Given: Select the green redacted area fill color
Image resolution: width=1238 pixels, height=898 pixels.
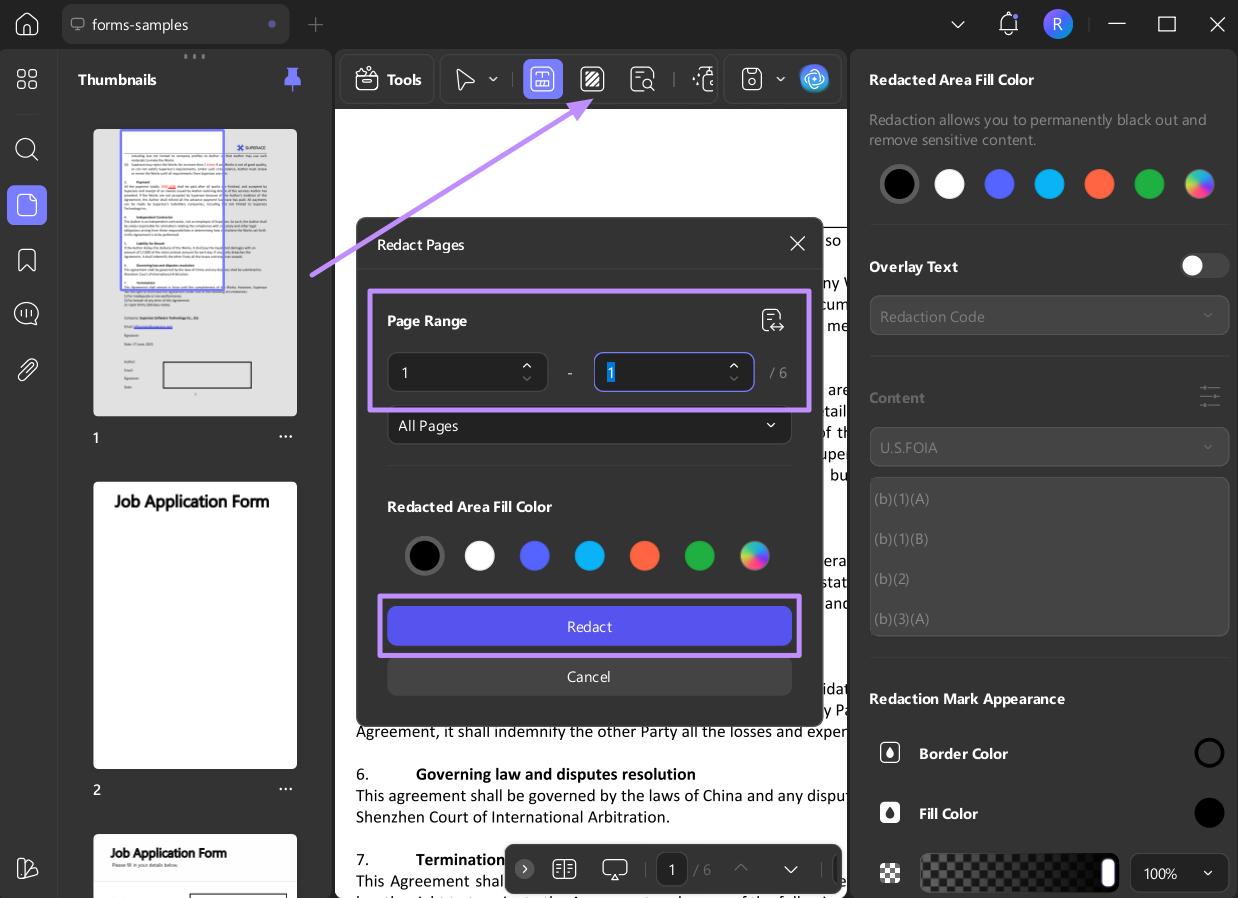Looking at the screenshot, I should click(x=700, y=555).
